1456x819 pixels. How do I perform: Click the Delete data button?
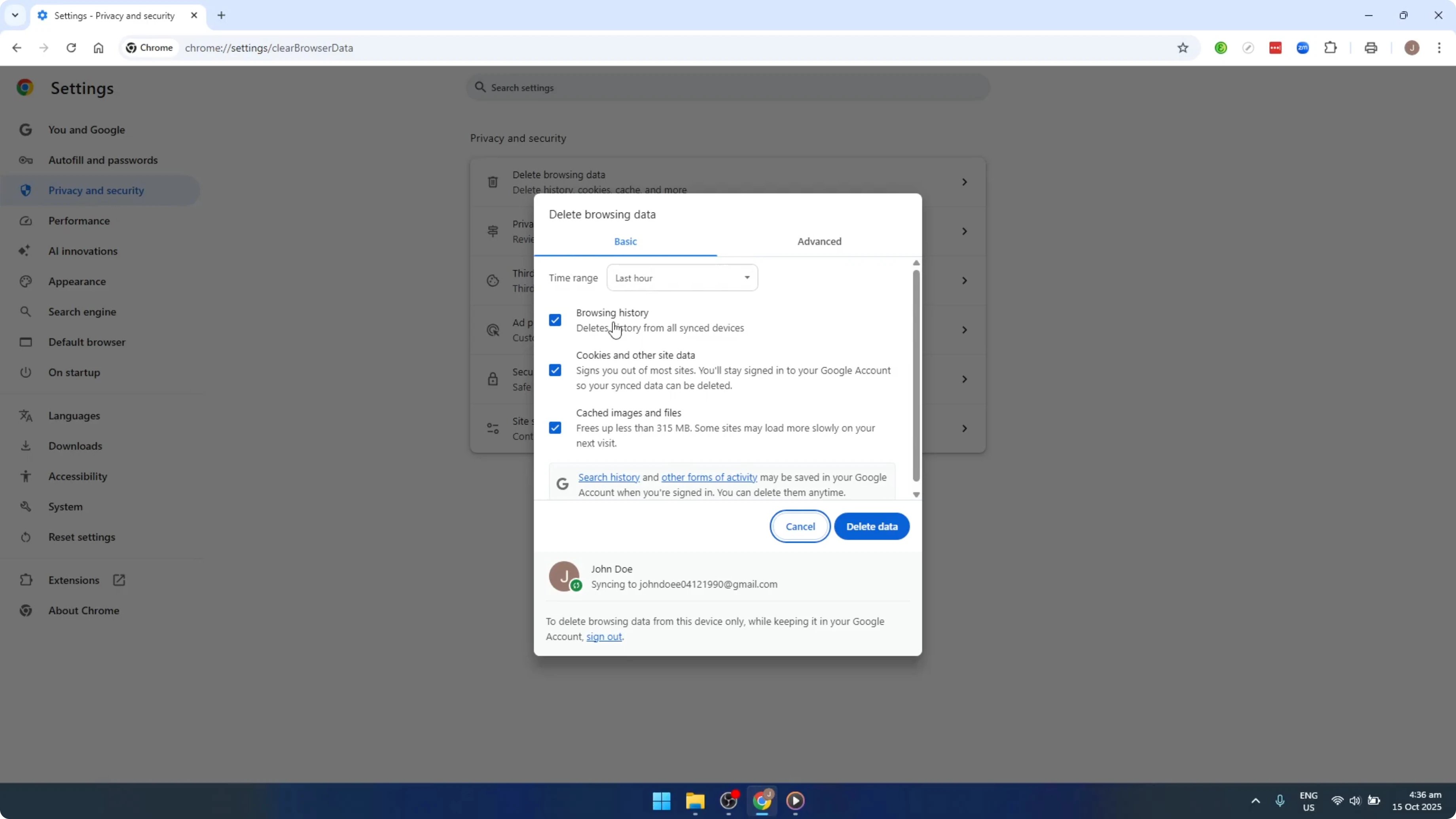click(872, 526)
